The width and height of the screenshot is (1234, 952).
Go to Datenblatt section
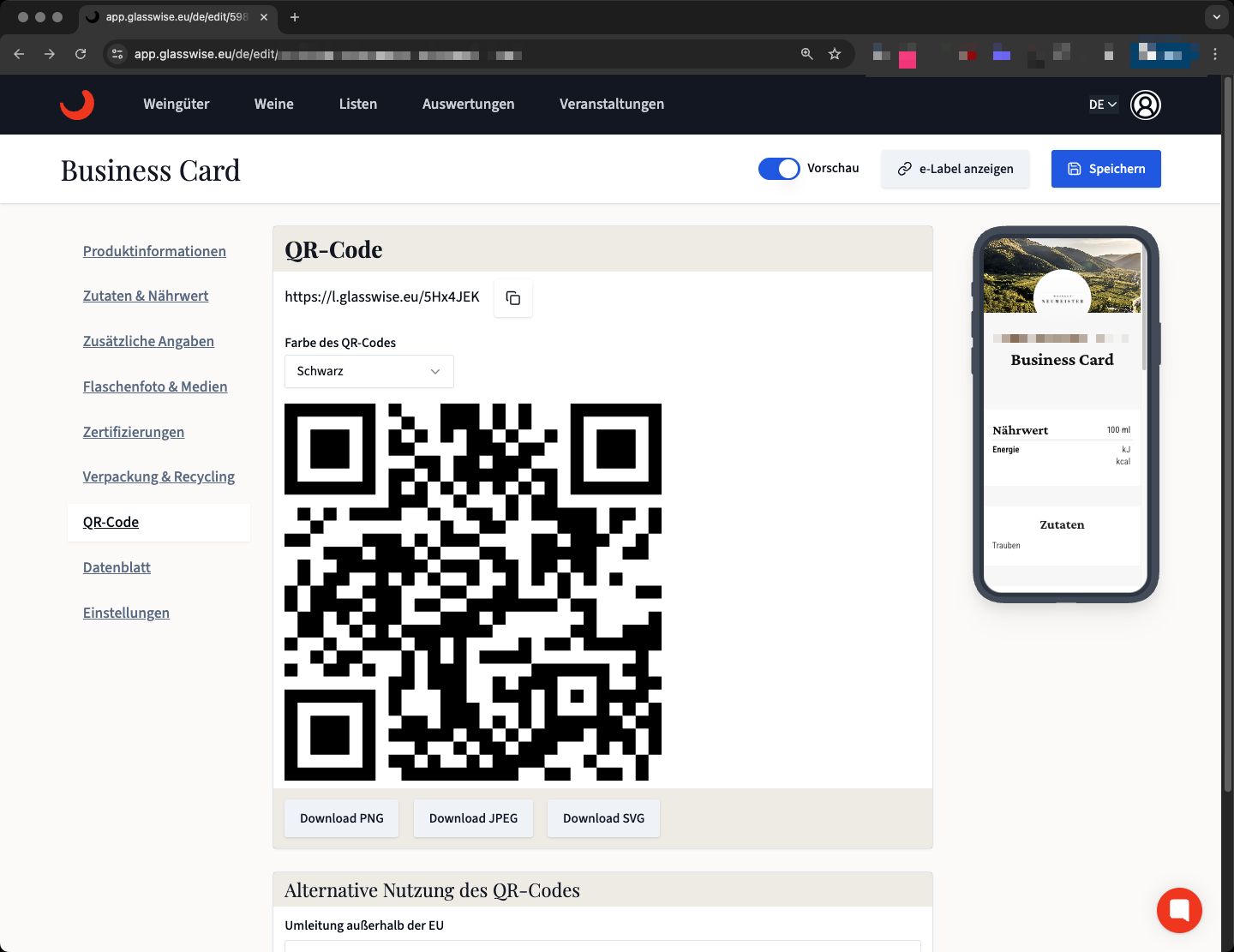(117, 567)
